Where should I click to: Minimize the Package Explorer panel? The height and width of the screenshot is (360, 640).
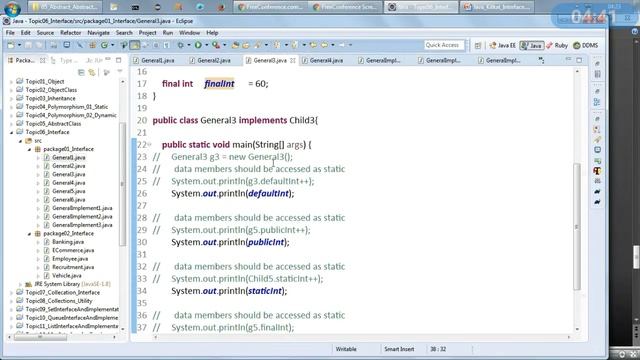108,60
